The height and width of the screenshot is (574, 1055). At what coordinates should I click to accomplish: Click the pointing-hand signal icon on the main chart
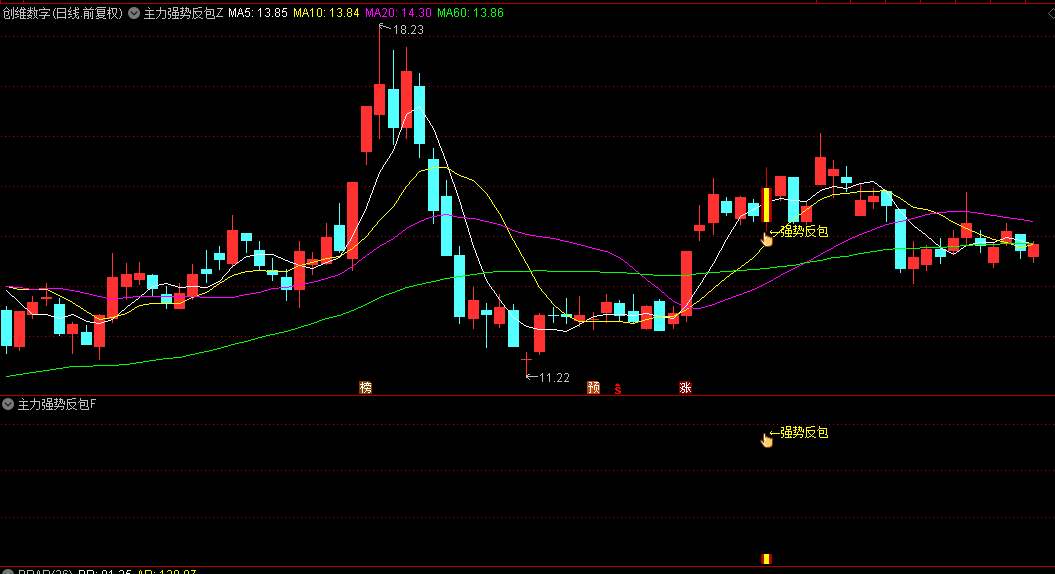click(766, 239)
